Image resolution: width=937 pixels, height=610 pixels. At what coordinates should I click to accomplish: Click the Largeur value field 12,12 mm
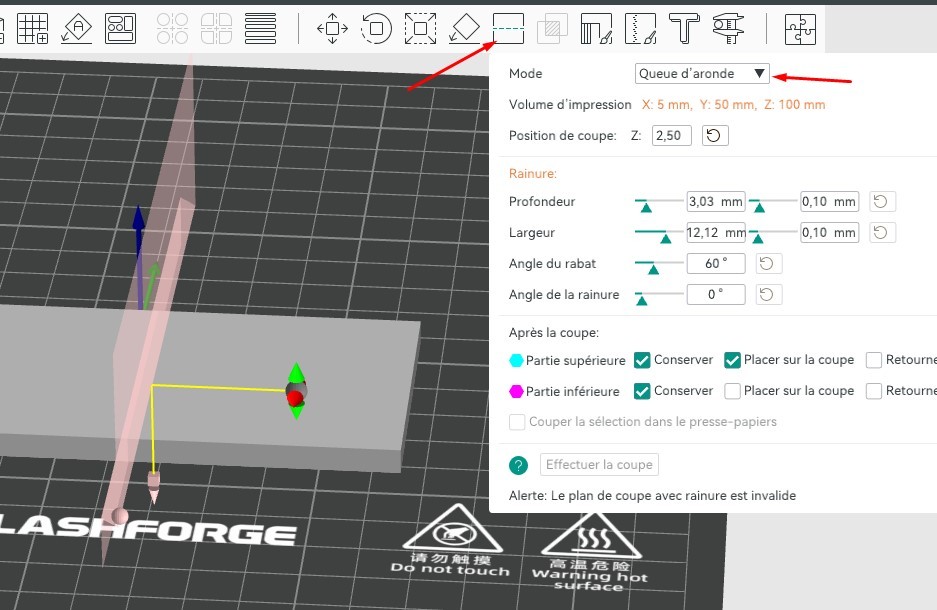pyautogui.click(x=716, y=233)
